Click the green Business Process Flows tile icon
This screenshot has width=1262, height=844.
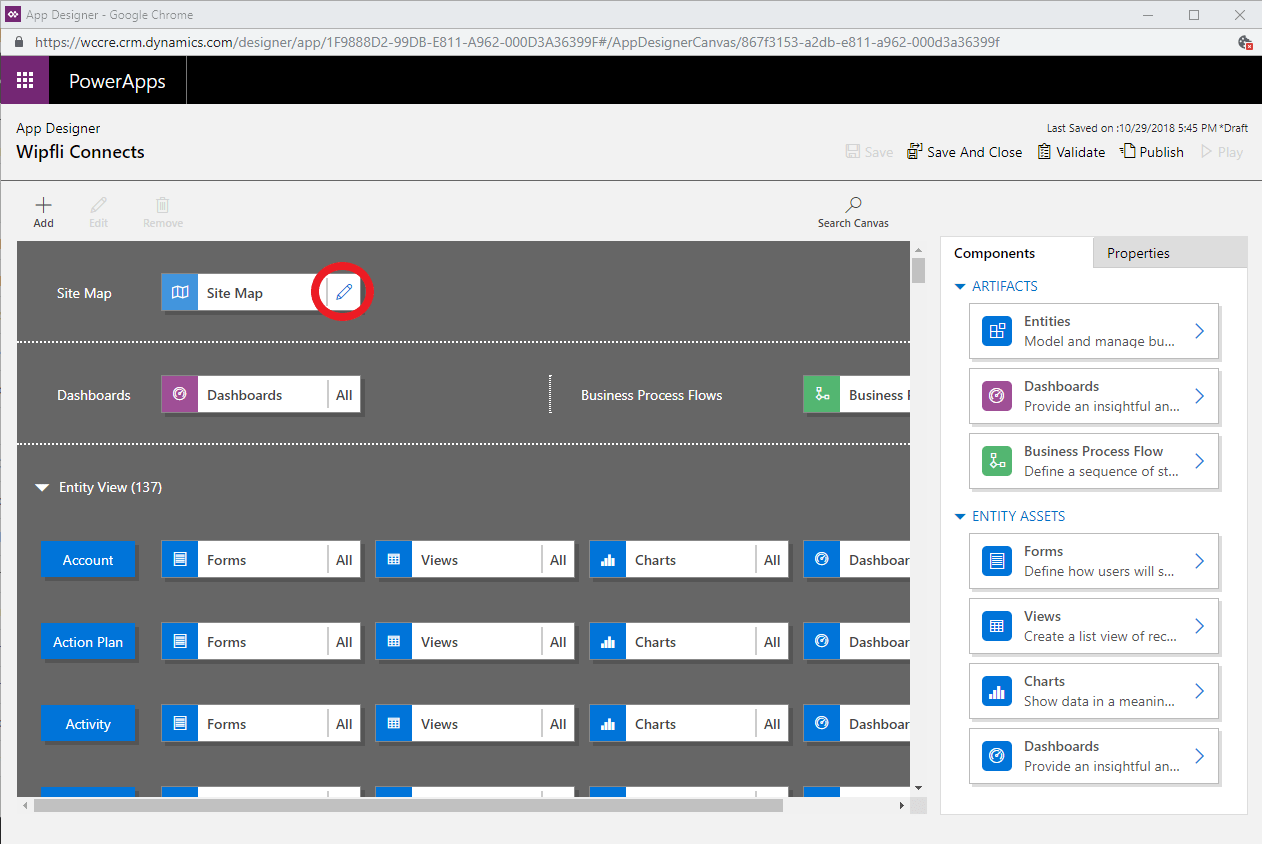pyautogui.click(x=822, y=395)
